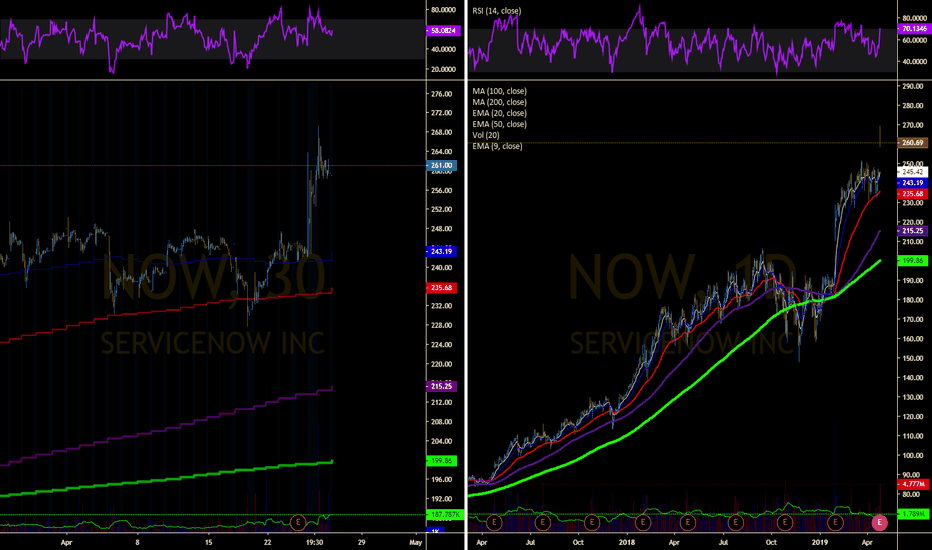The height and width of the screenshot is (550, 932).
Task: Select the EMA (9, close) indicator legend
Action: coord(498,146)
